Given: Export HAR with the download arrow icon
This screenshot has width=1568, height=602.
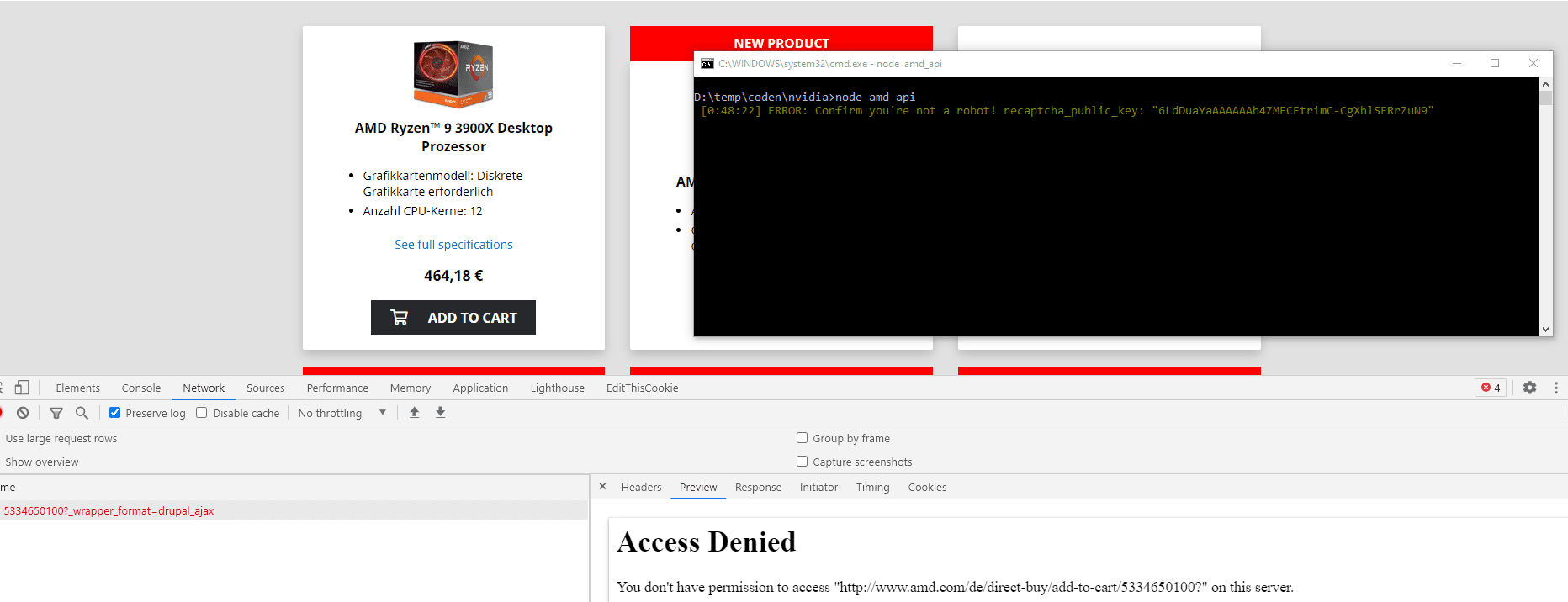Looking at the screenshot, I should click(440, 412).
